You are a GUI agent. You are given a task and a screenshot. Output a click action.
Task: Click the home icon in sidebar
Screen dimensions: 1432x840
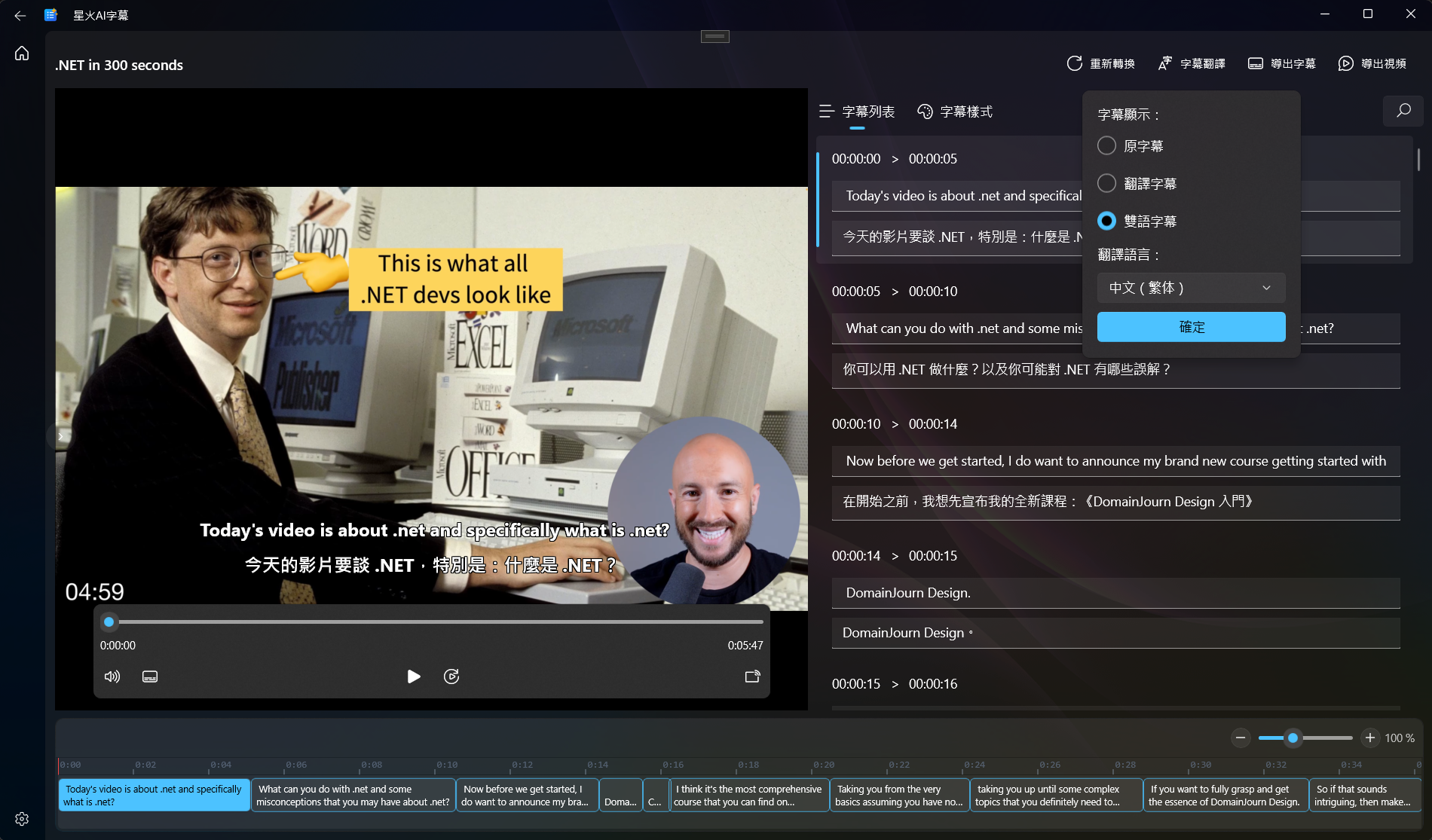pyautogui.click(x=22, y=53)
